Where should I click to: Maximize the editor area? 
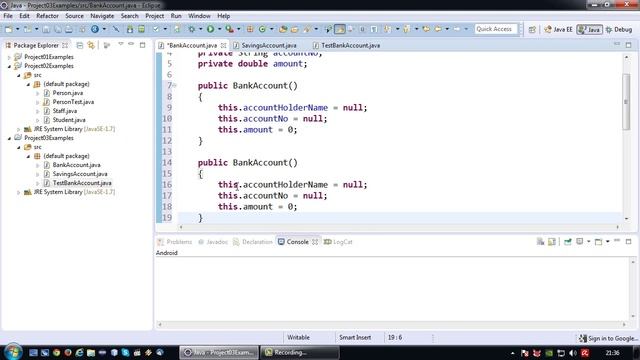629,45
